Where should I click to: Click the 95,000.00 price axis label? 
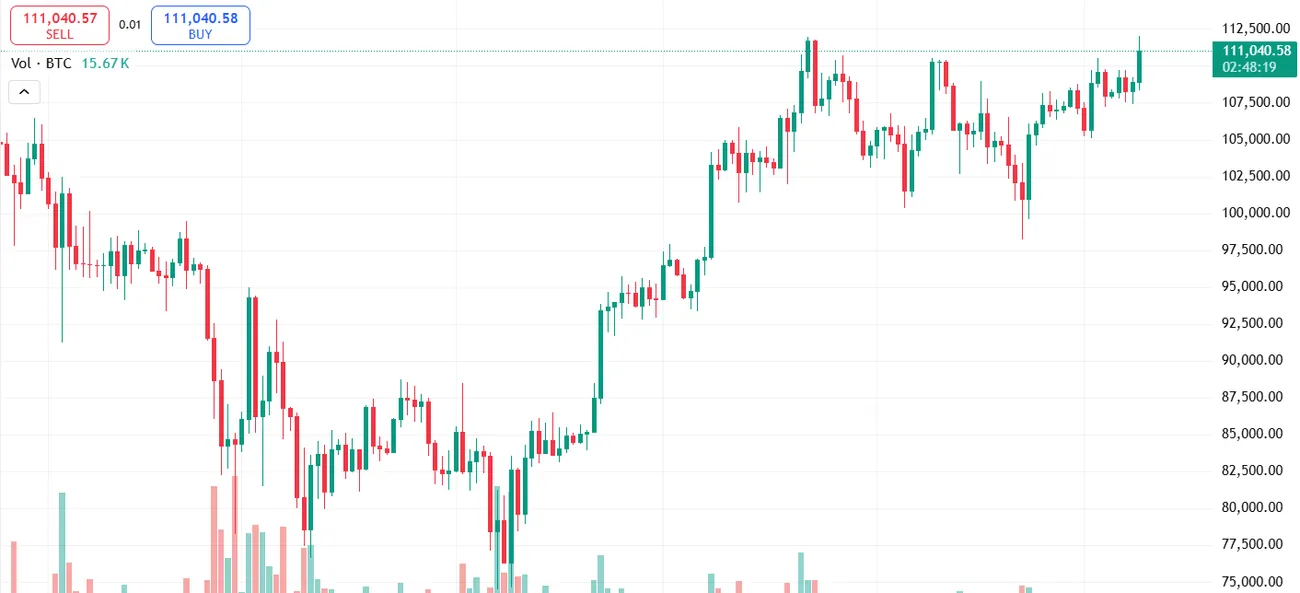[x=1253, y=286]
